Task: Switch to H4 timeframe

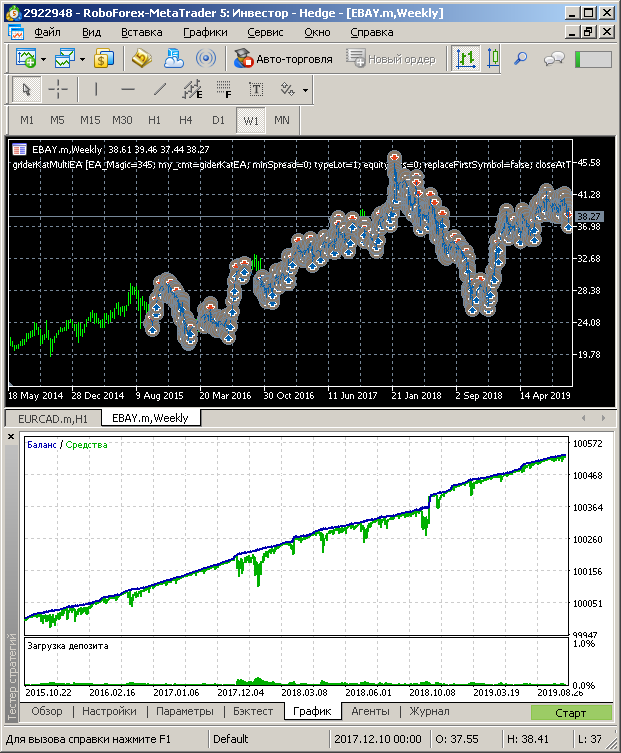Action: point(186,120)
